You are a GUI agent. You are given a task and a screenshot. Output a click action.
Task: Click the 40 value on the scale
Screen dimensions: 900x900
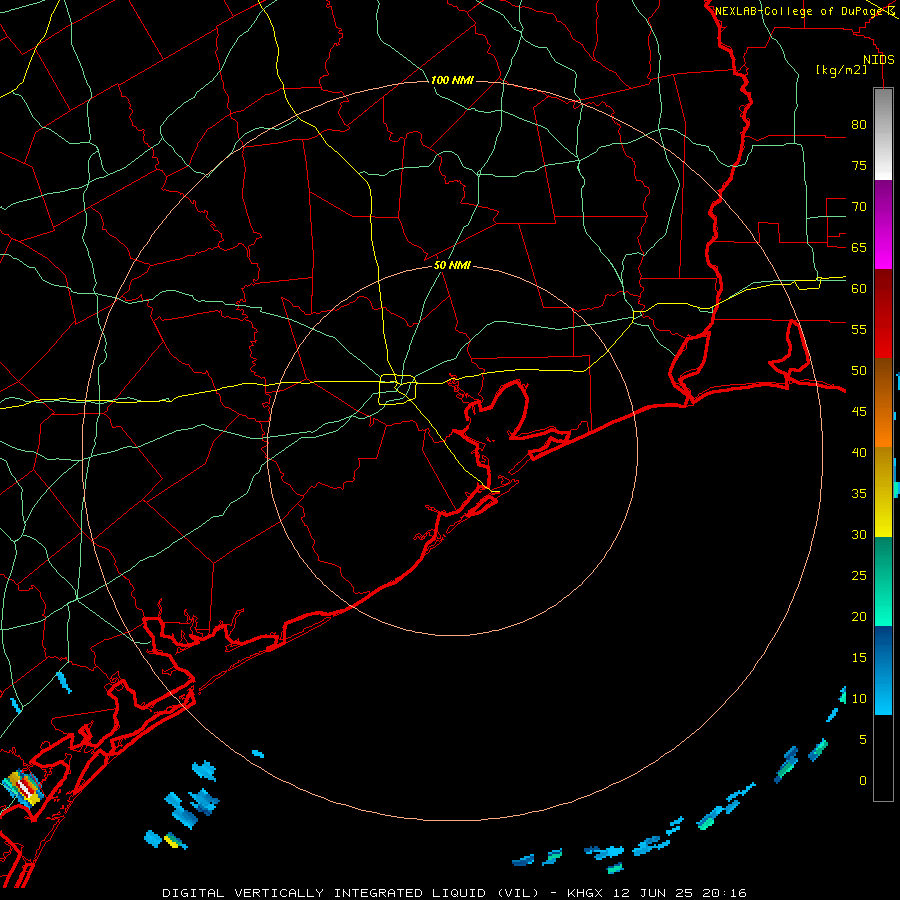859,452
